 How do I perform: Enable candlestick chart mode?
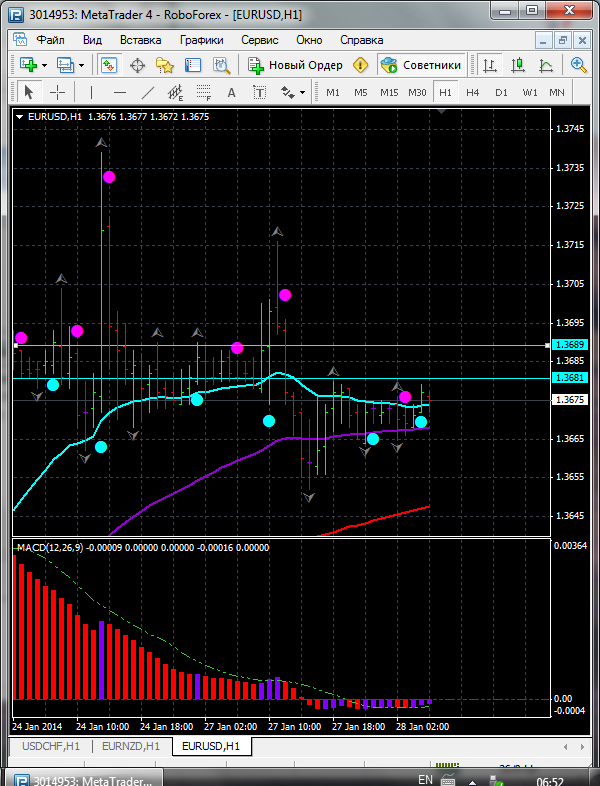(x=518, y=65)
